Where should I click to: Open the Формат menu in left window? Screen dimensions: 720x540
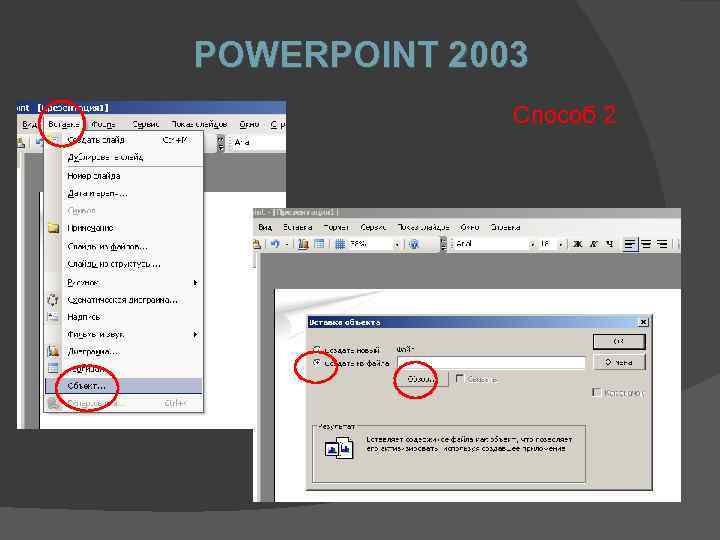point(104,124)
